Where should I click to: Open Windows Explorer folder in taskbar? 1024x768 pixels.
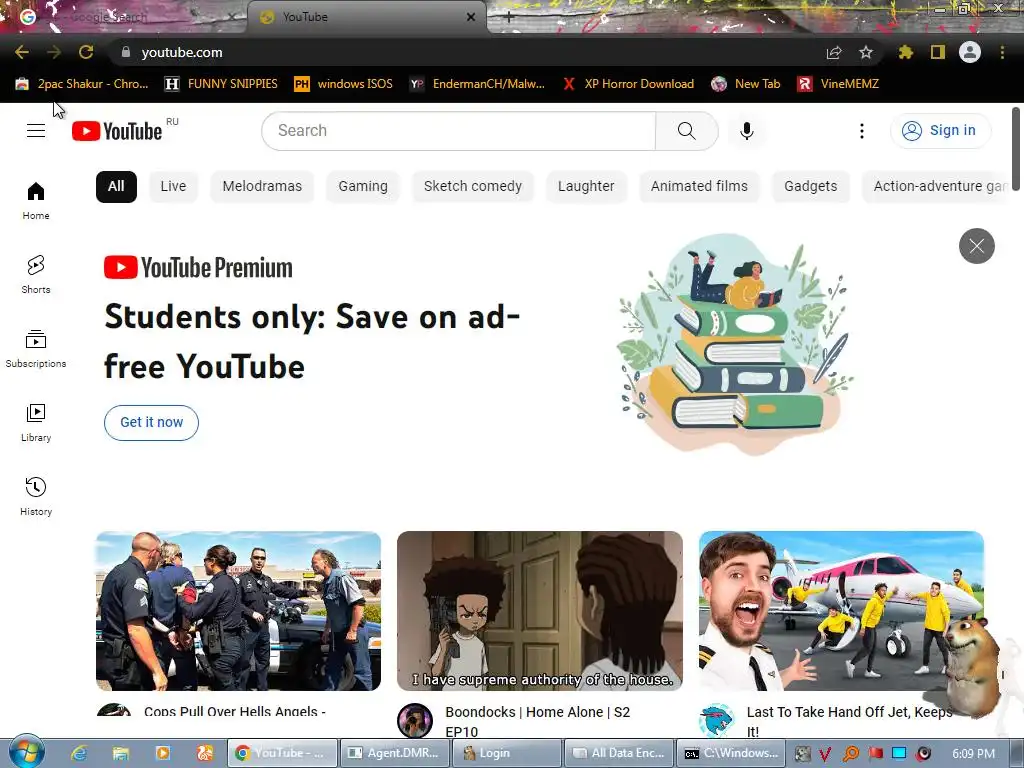coord(121,753)
